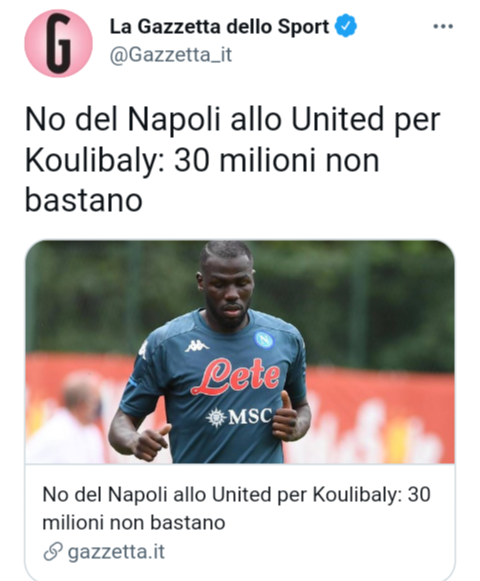Image resolution: width=480 pixels, height=581 pixels.
Task: Click the Kappa logo on the shirt
Action: tap(196, 346)
